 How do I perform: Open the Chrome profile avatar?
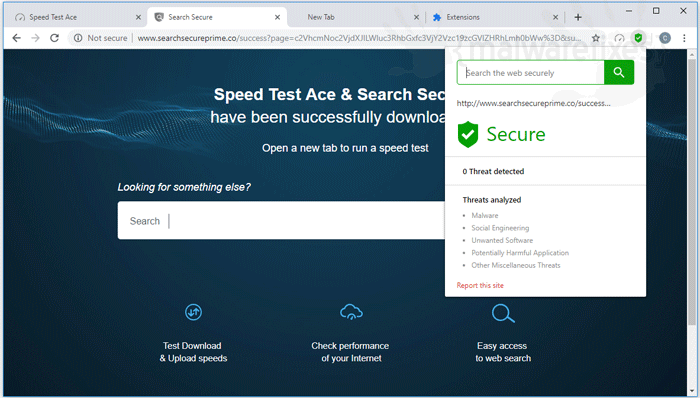point(664,38)
